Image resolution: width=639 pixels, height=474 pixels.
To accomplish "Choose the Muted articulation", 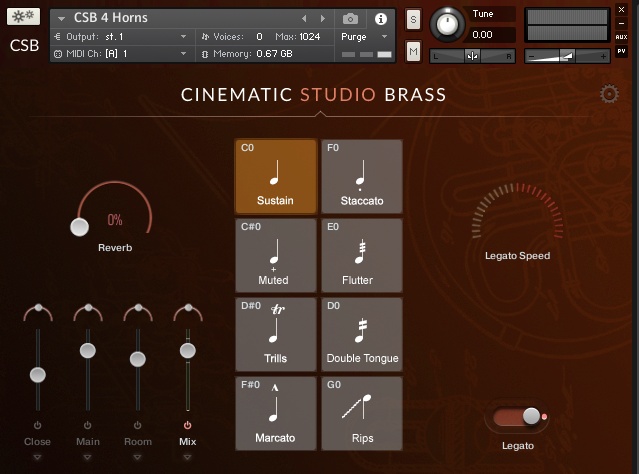I will (275, 255).
